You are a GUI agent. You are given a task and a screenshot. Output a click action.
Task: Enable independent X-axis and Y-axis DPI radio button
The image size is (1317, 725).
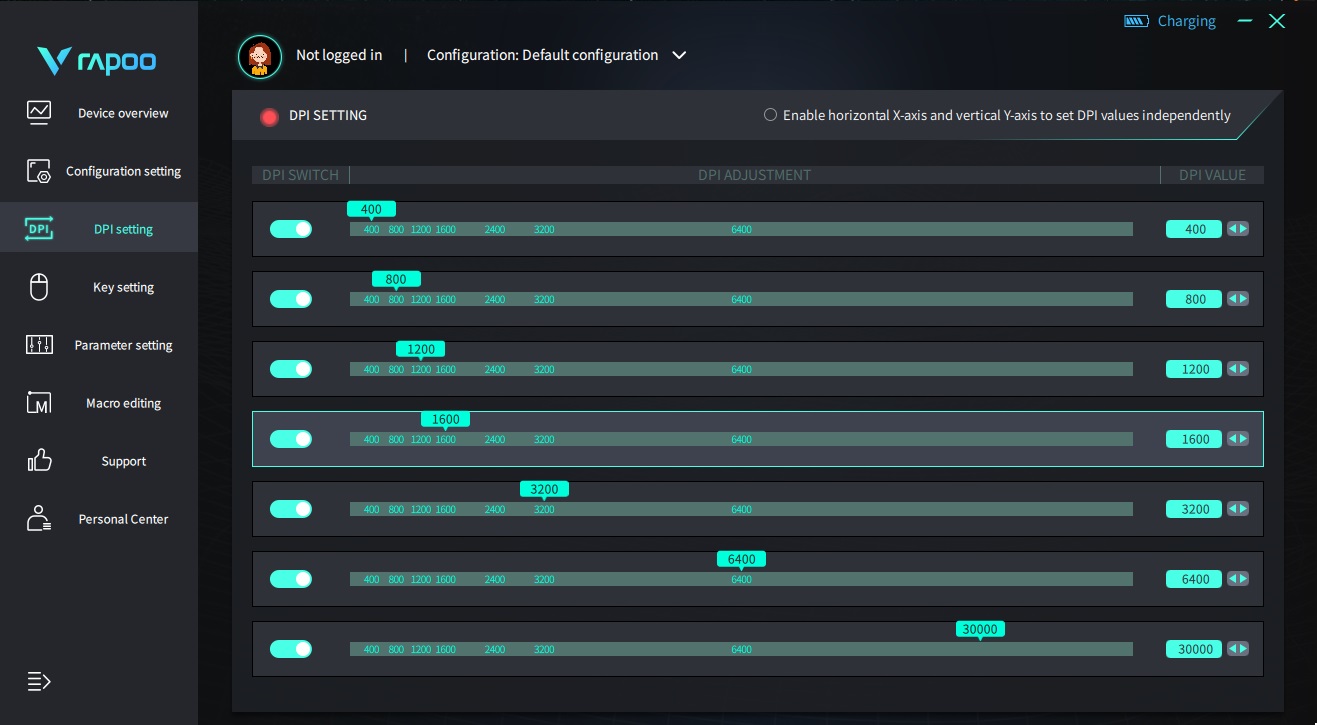tap(770, 115)
